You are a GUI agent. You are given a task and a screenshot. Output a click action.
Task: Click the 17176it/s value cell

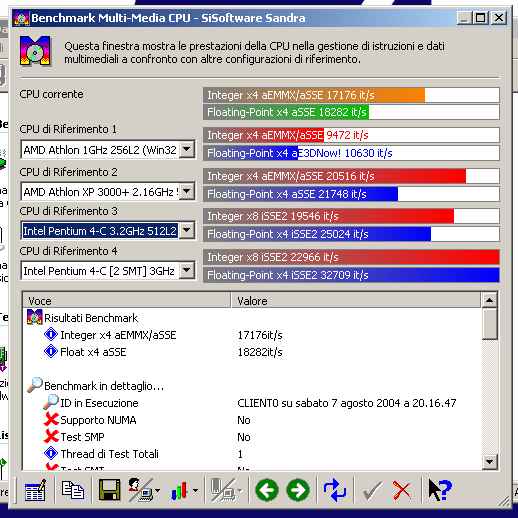click(260, 335)
